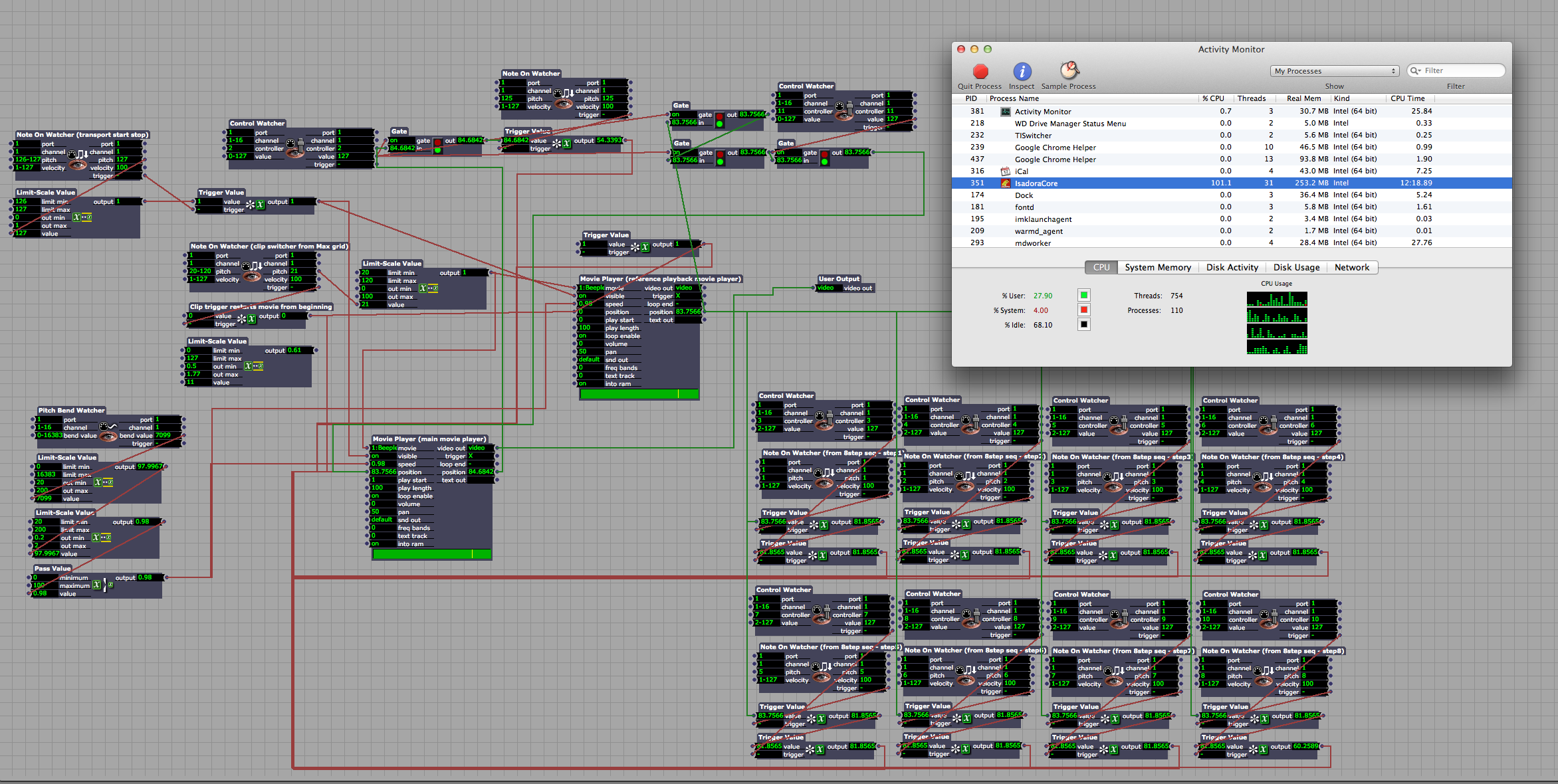Screen dimensions: 1558x784
Task: Sort processes by the PID column header
Action: 971,98
